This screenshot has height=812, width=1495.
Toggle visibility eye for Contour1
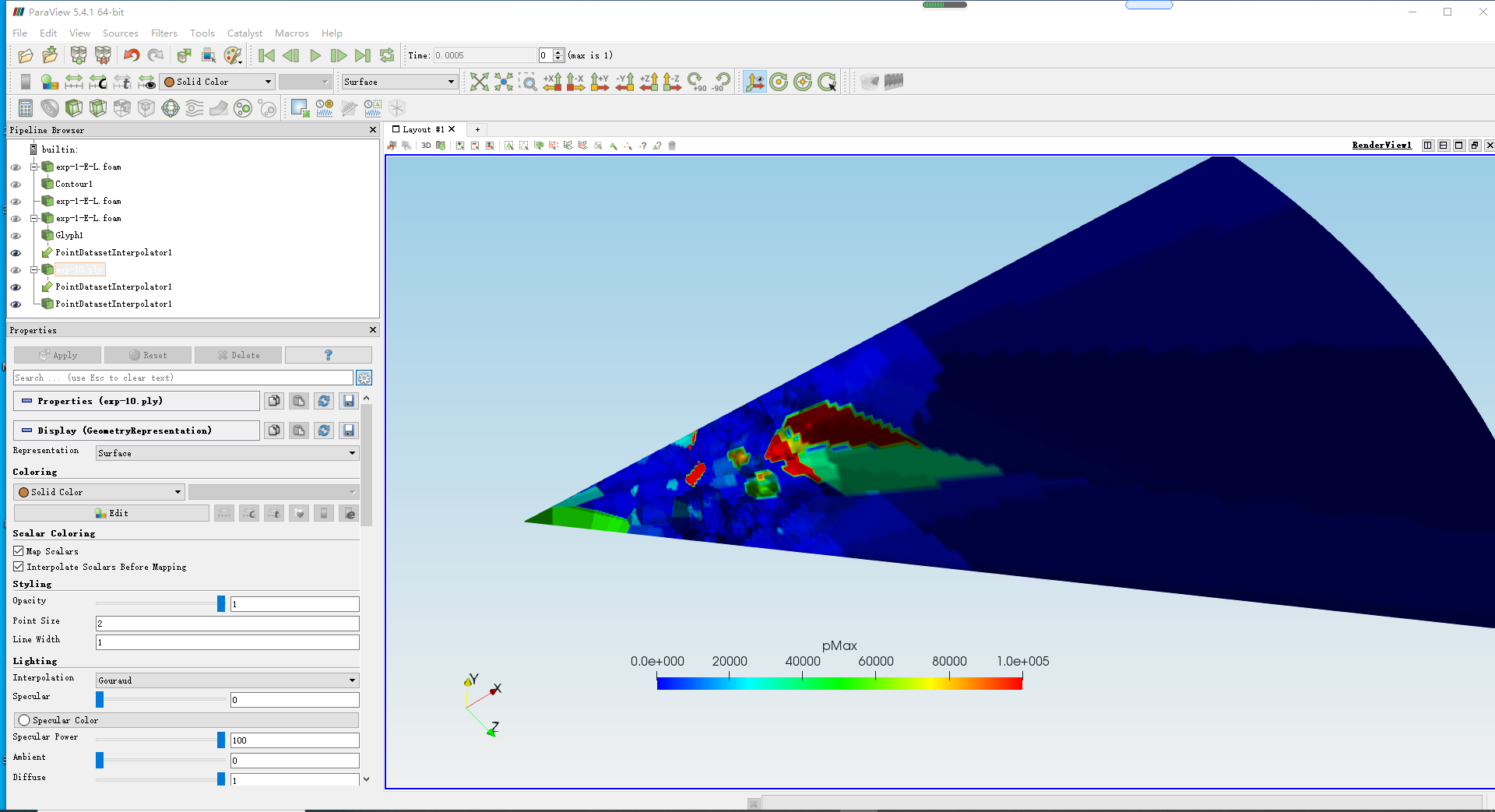[16, 185]
